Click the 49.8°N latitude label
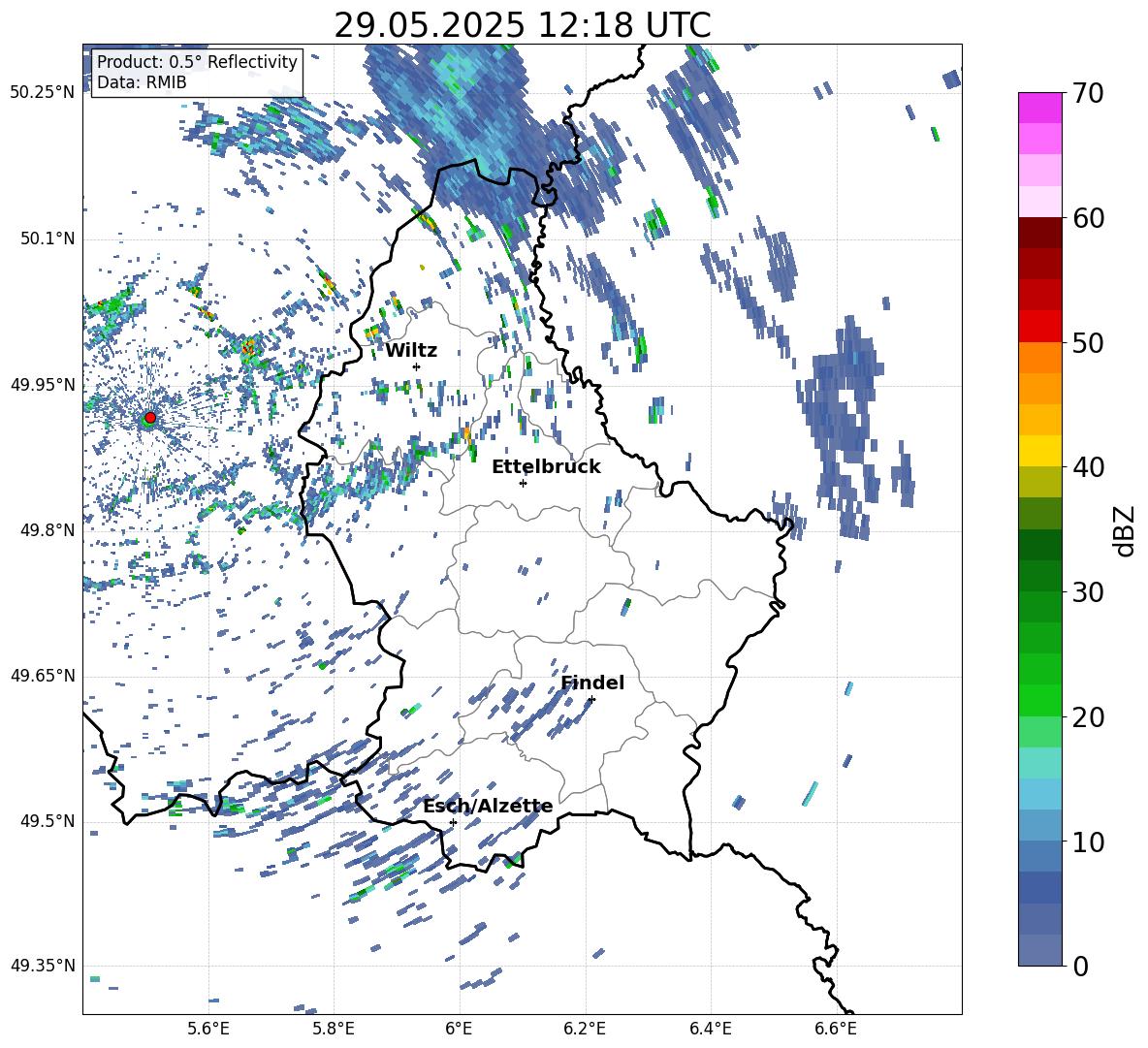1148x1048 pixels. (x=48, y=530)
